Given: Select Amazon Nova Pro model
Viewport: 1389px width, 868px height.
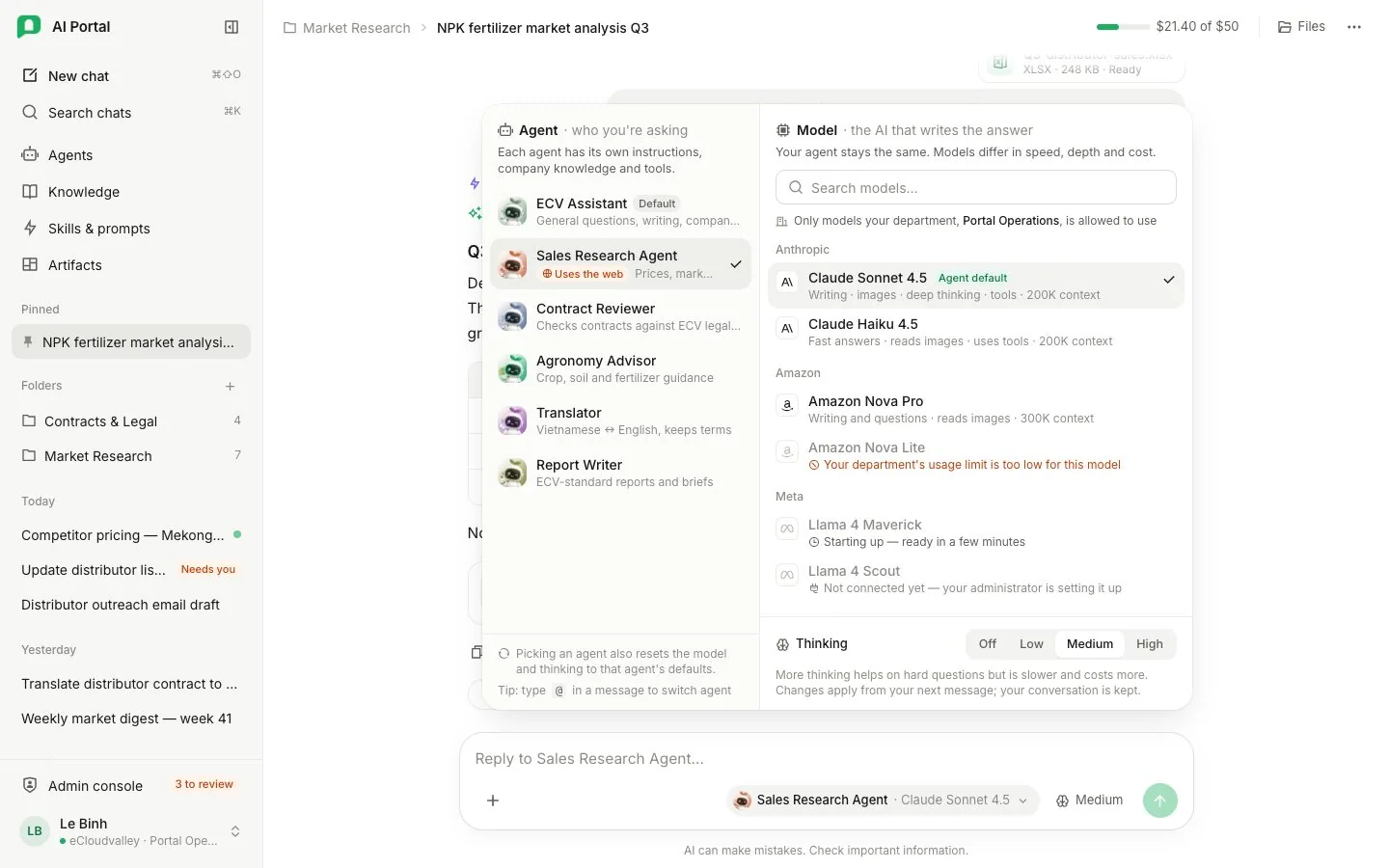Looking at the screenshot, I should (x=976, y=409).
